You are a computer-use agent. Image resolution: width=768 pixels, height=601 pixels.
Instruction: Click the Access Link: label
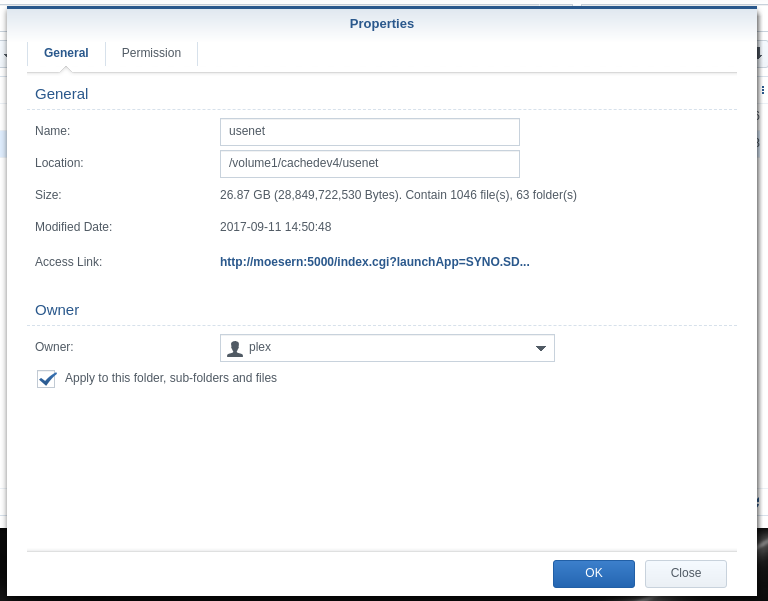(69, 262)
